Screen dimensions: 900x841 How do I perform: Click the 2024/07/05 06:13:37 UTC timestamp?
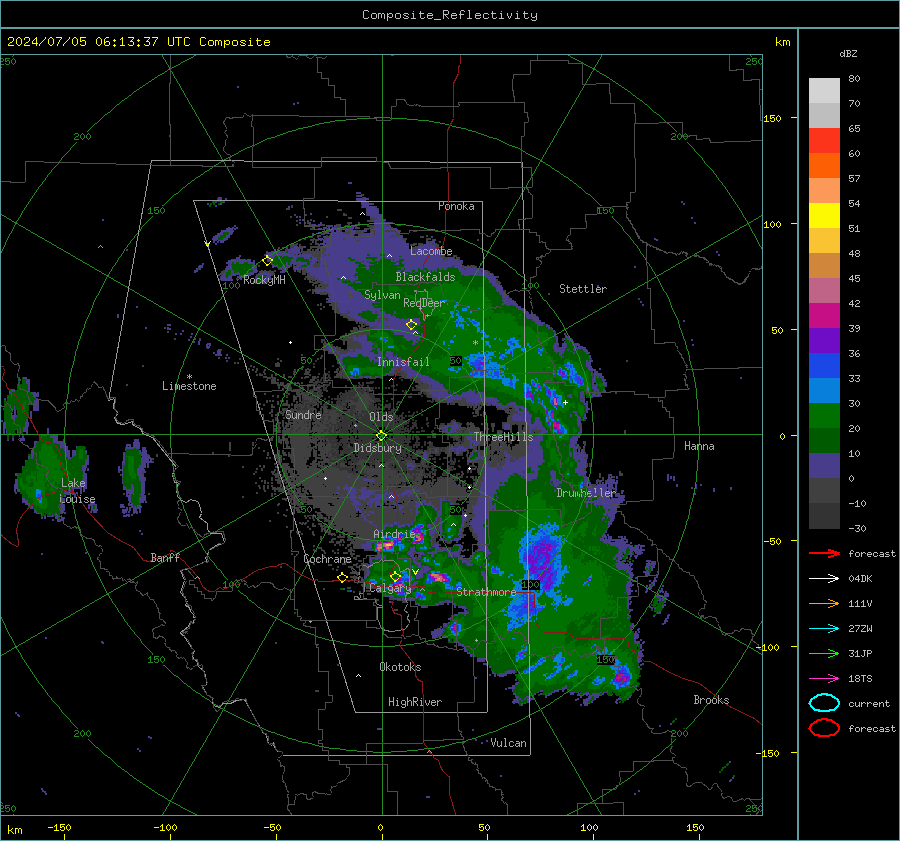tap(139, 42)
